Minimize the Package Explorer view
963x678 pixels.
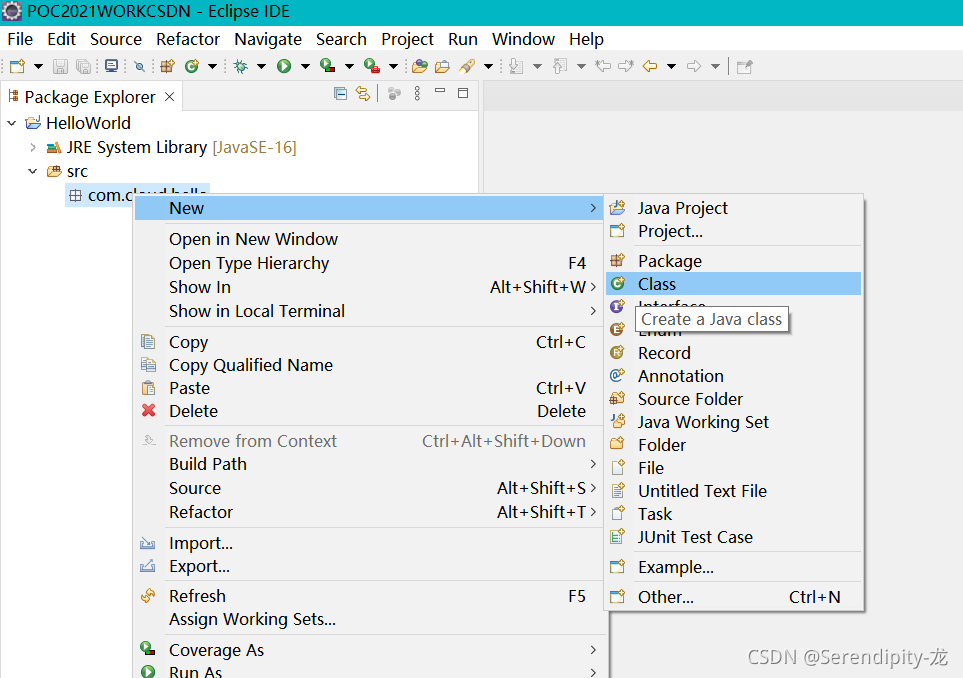[x=440, y=92]
